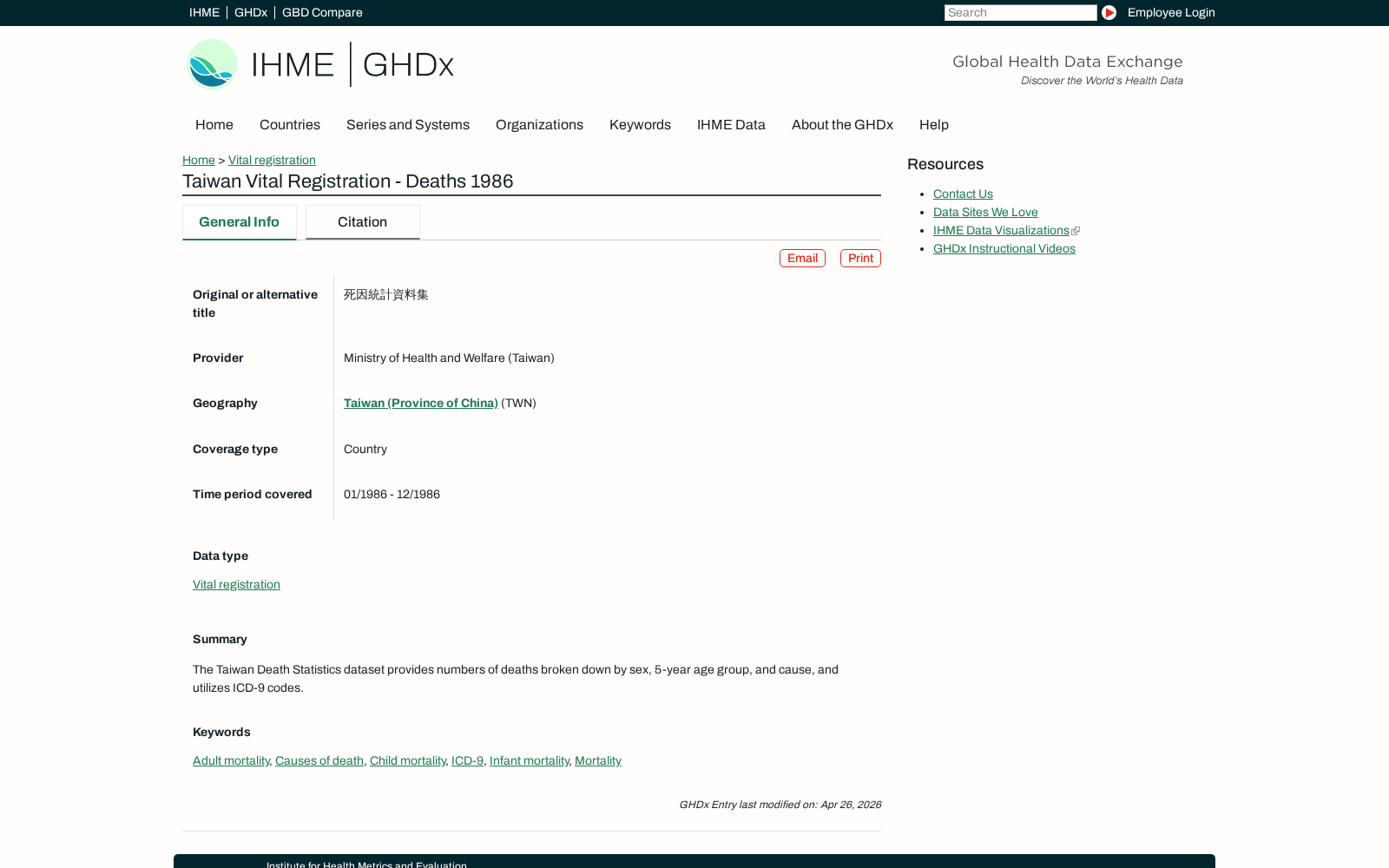Click the GHDx Entry last modified date text
The image size is (1389, 868).
780,805
